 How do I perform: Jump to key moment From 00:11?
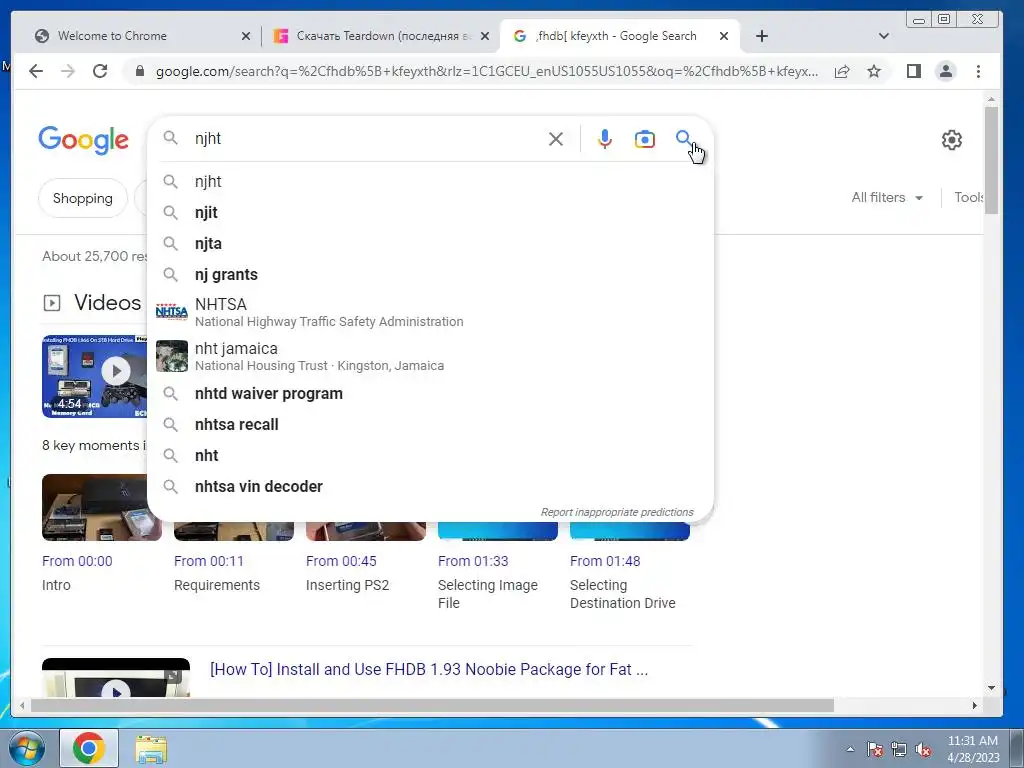[x=208, y=561]
